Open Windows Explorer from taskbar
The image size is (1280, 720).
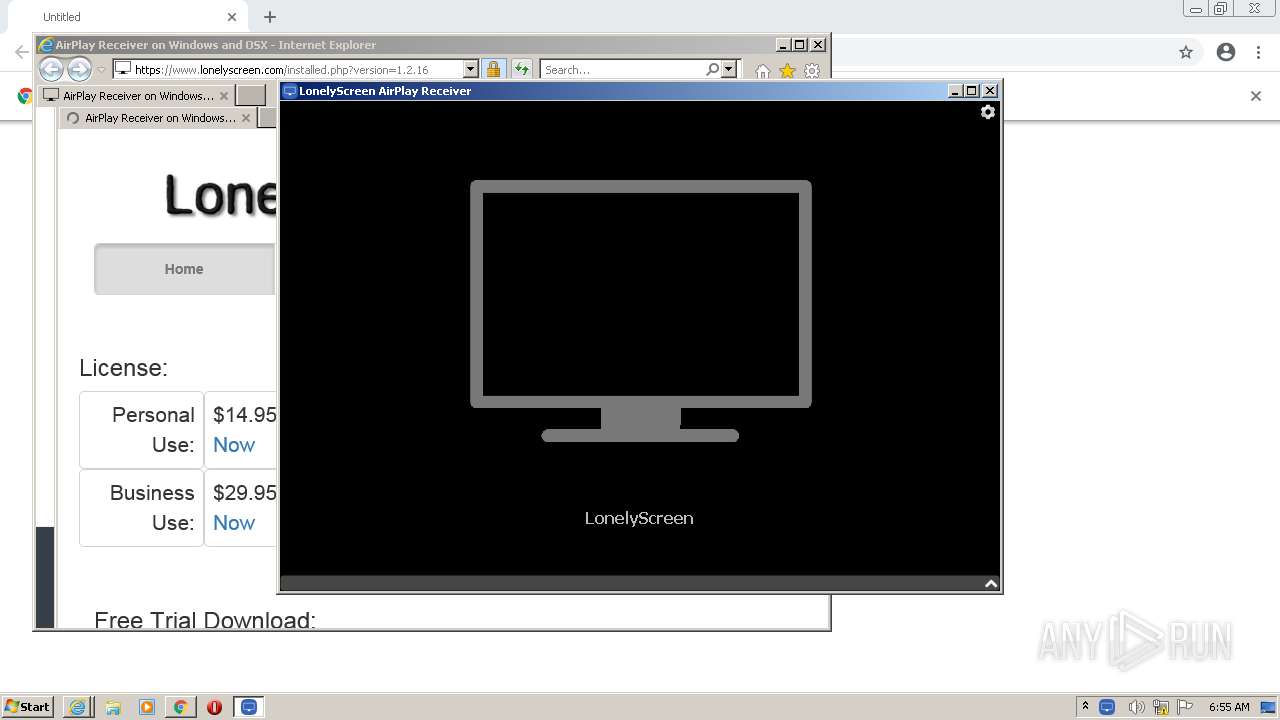pyautogui.click(x=113, y=707)
